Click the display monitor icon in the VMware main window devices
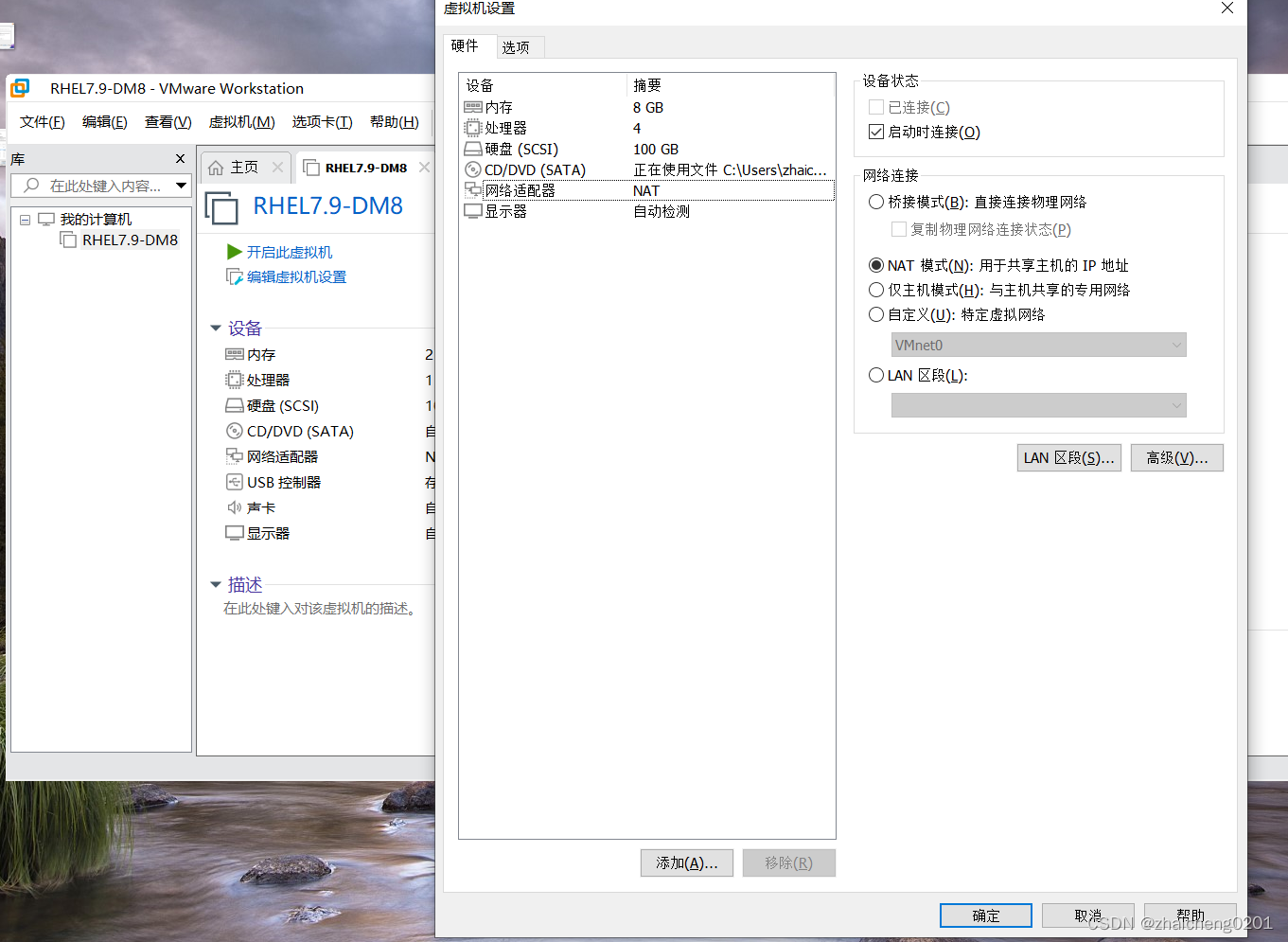The width and height of the screenshot is (1288, 942). (x=235, y=533)
